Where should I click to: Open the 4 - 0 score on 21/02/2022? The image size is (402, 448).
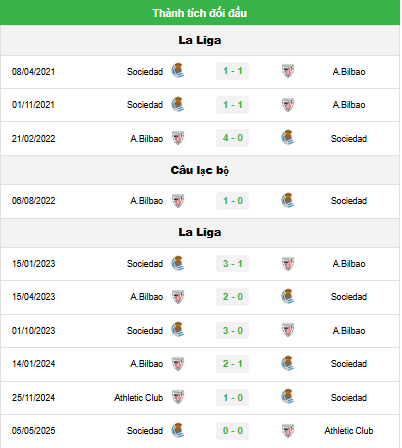pos(232,138)
